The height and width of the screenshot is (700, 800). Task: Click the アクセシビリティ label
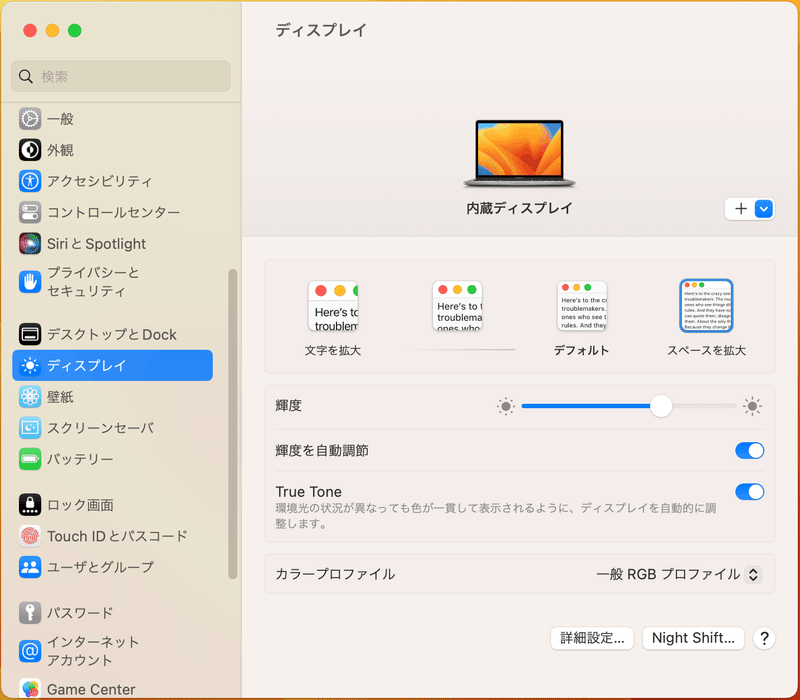[x=99, y=181]
